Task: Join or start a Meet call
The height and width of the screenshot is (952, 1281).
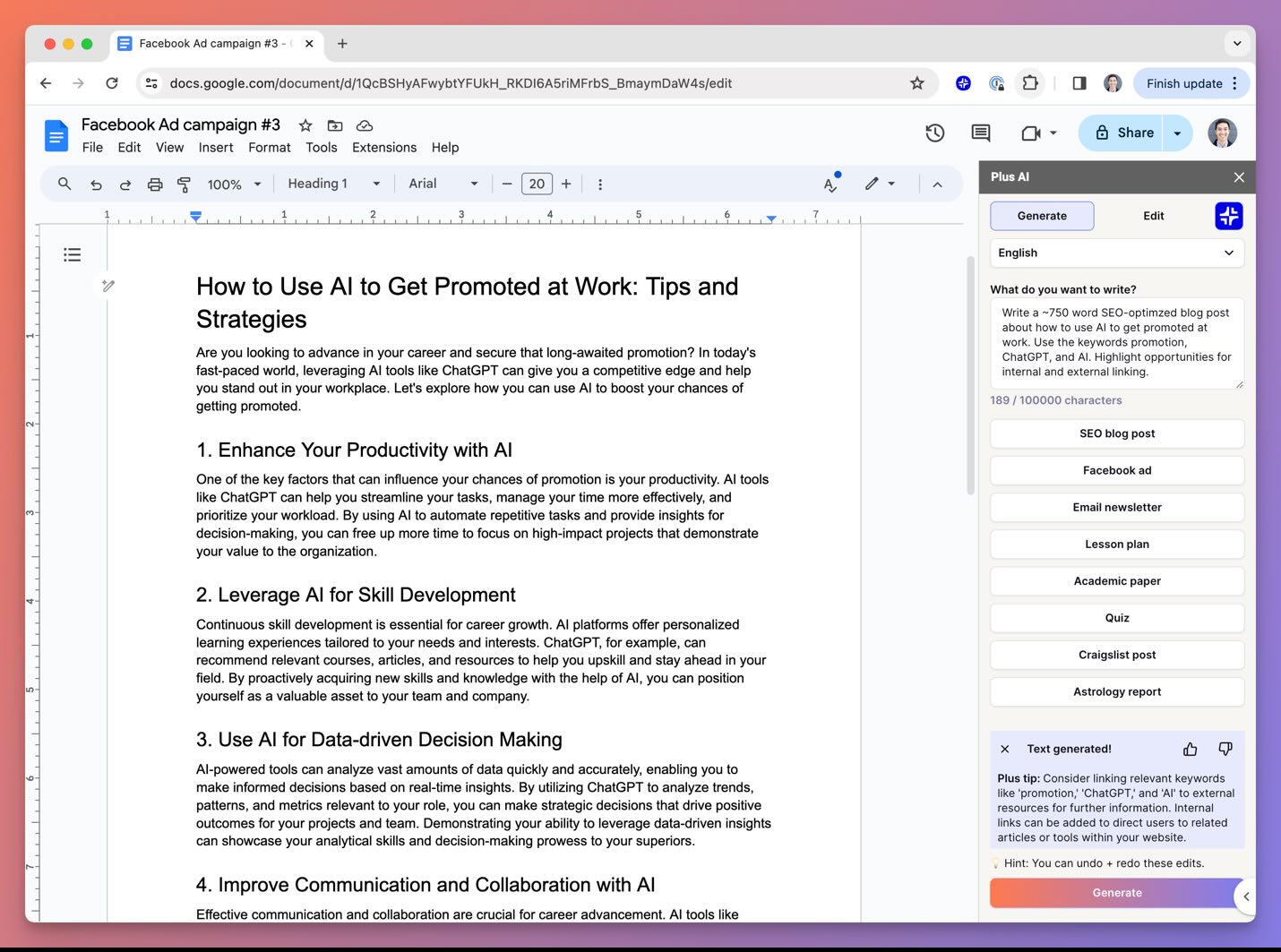Action: point(1032,133)
